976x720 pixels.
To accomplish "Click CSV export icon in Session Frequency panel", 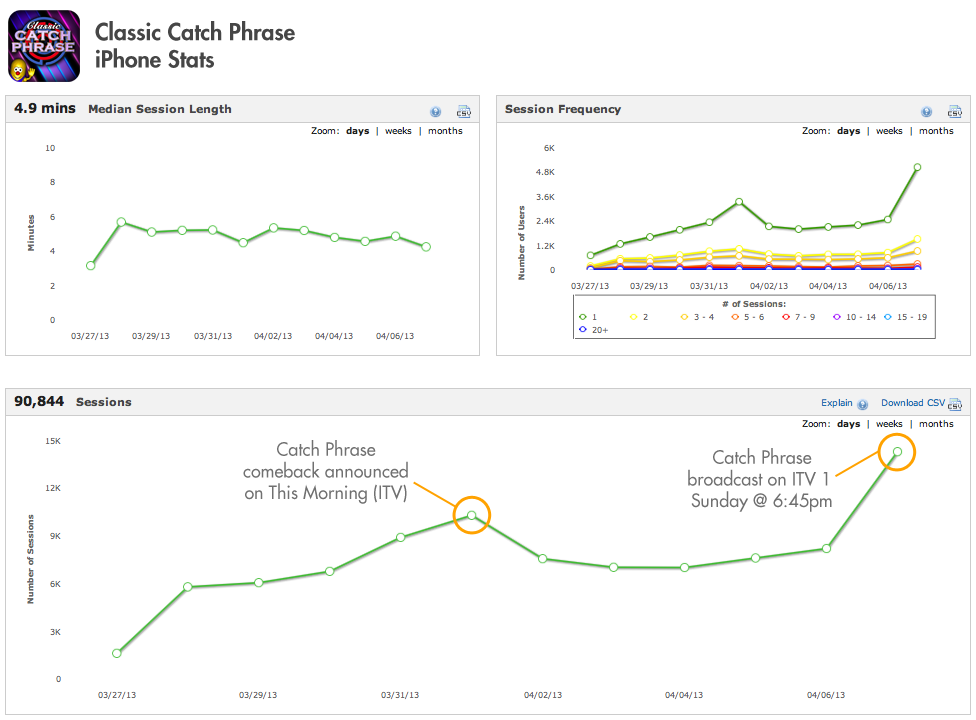I will tap(954, 112).
